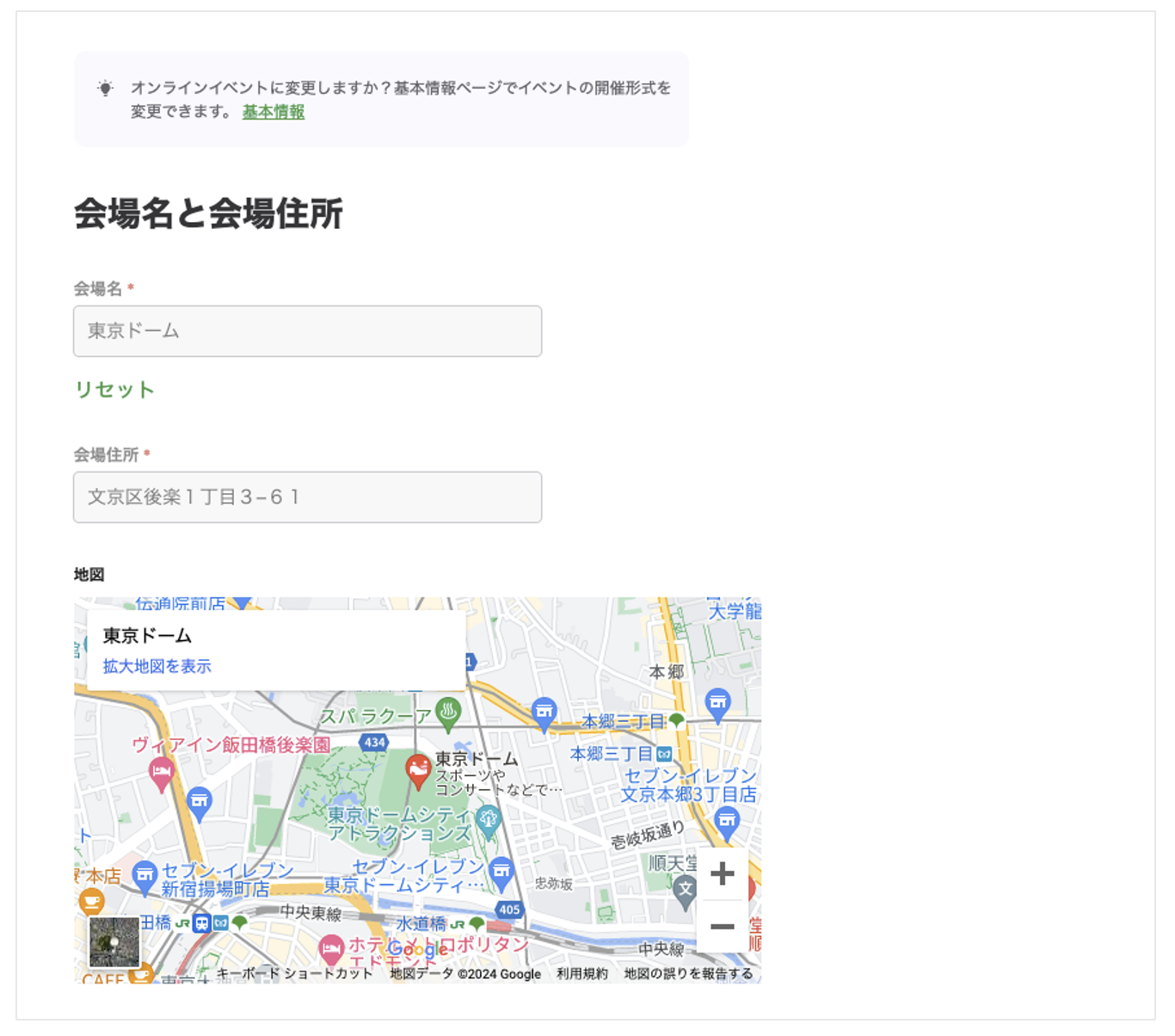
Task: Click the red 東京ドーム map pin
Action: tap(418, 771)
